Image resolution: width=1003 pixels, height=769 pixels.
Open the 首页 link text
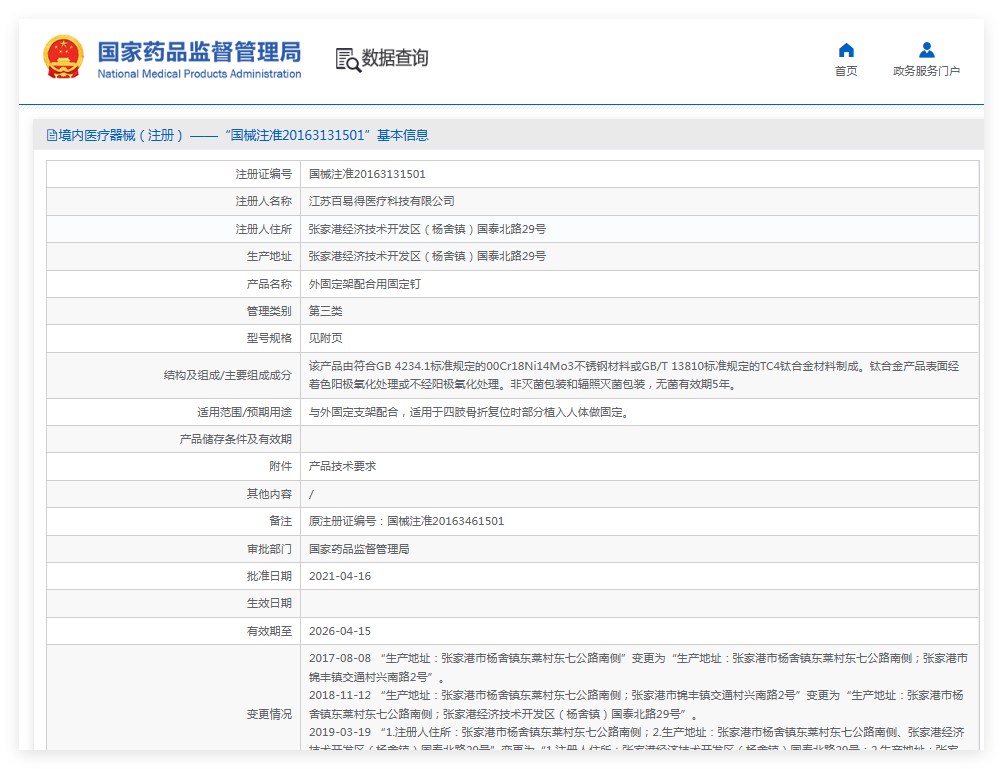[846, 71]
